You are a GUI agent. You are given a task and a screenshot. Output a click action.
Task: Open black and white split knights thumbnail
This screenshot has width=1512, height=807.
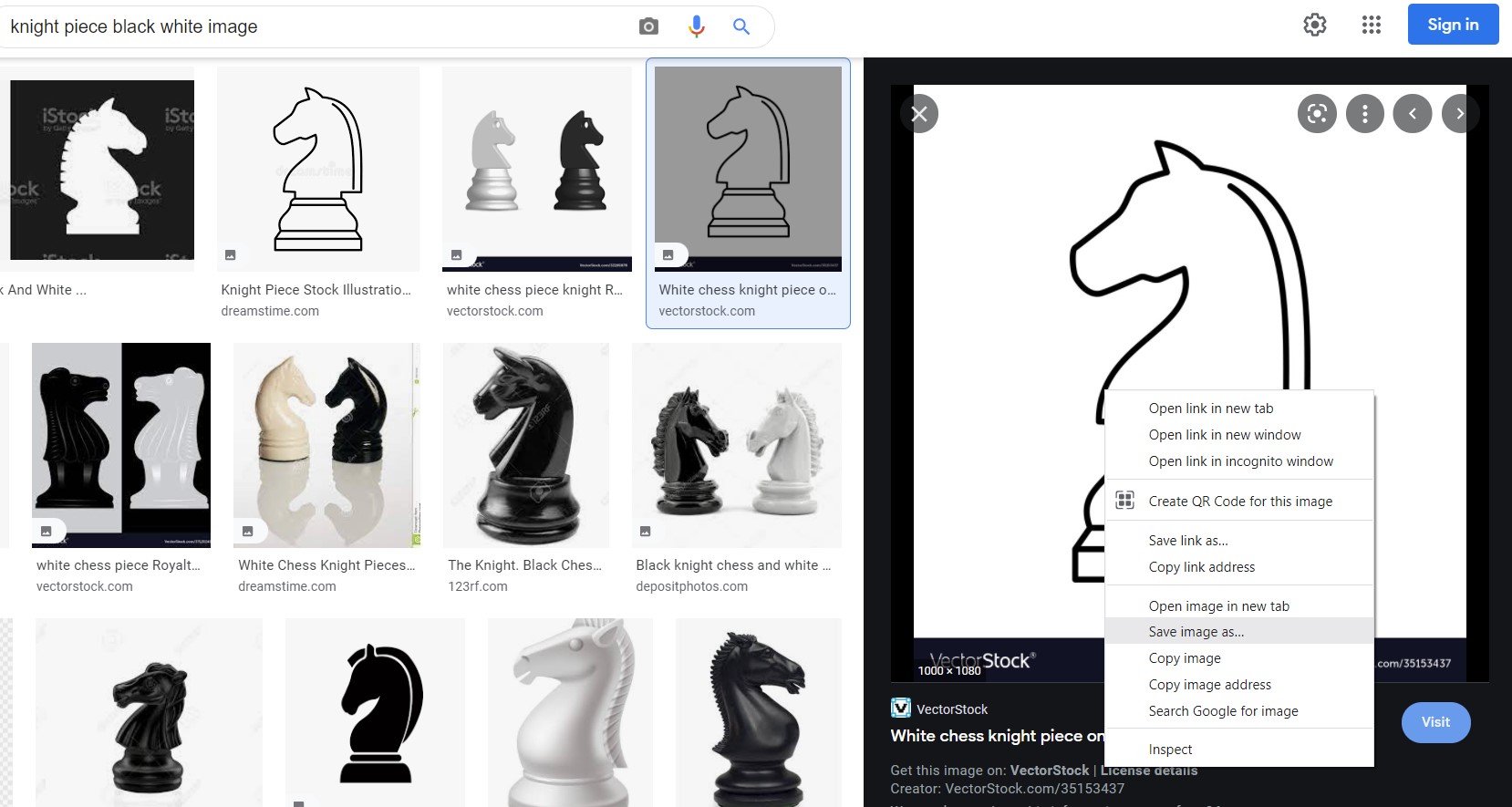click(121, 445)
